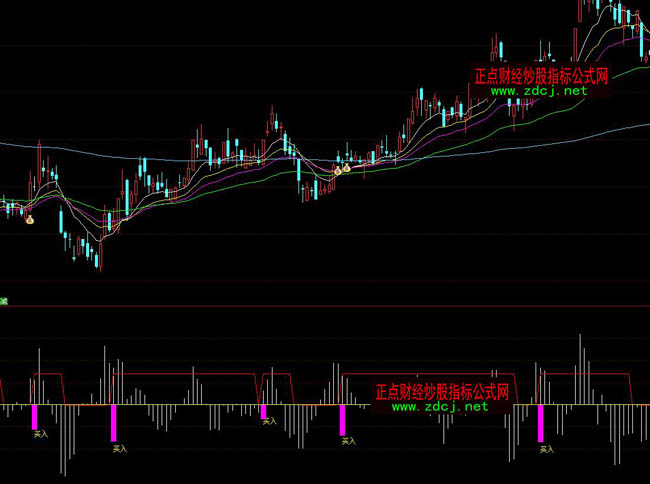The image size is (650, 484).
Task: Click the lowest red candlestick in the upper chart
Action: pos(98,258)
